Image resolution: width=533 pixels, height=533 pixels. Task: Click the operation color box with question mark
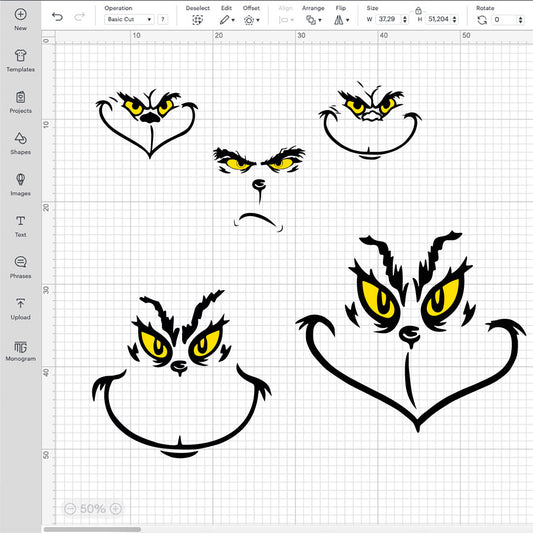click(x=163, y=19)
